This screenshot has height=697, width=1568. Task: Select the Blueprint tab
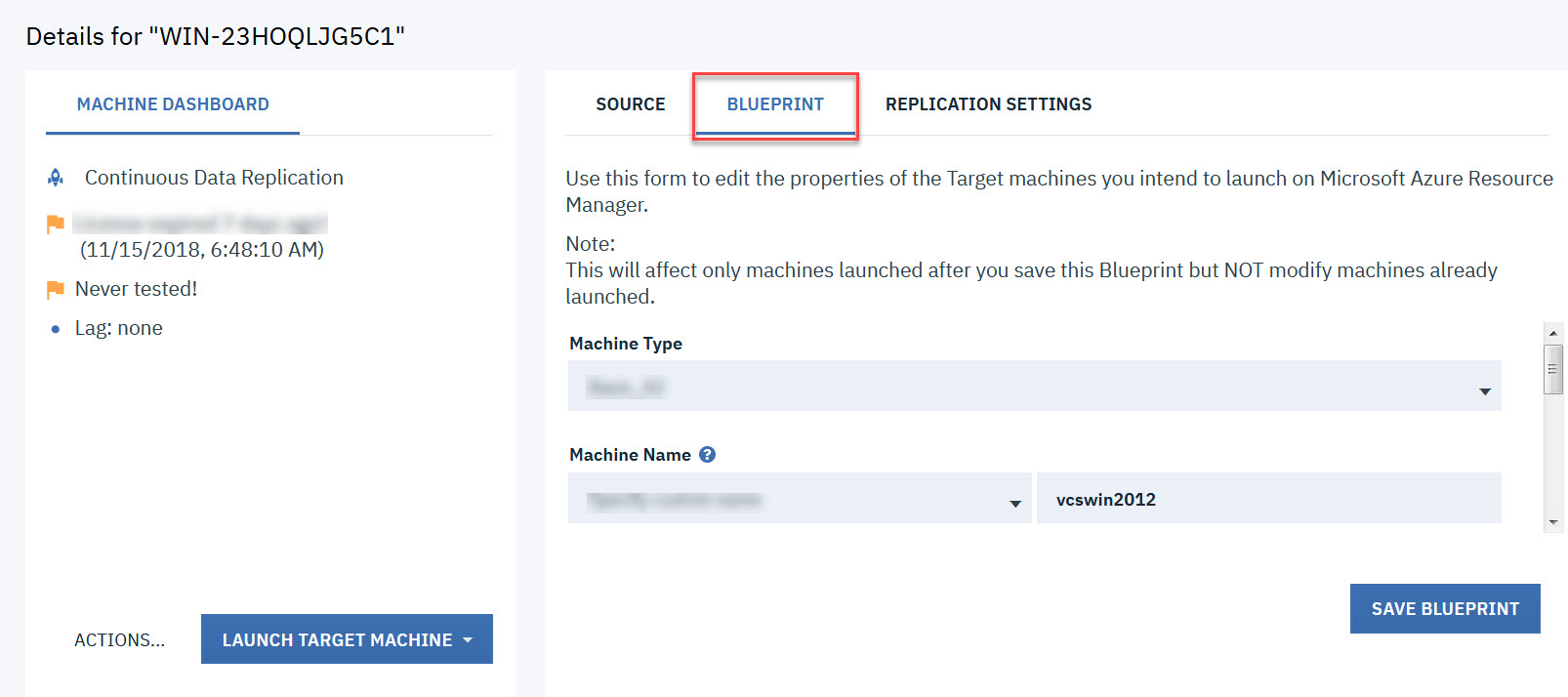coord(775,104)
